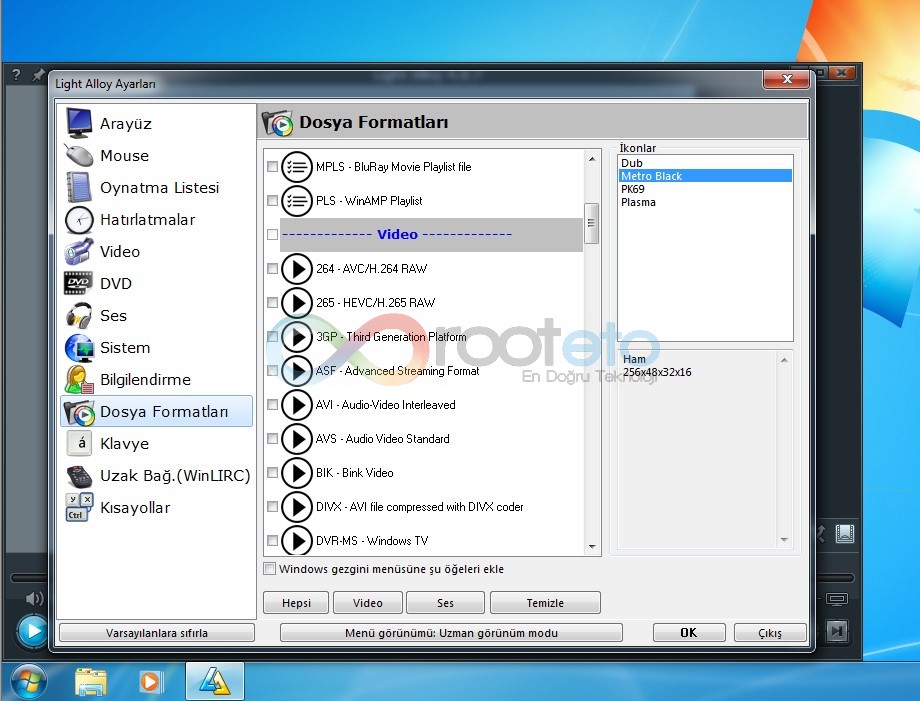
Task: Go to Kısayollar settings page
Action: tap(157, 507)
